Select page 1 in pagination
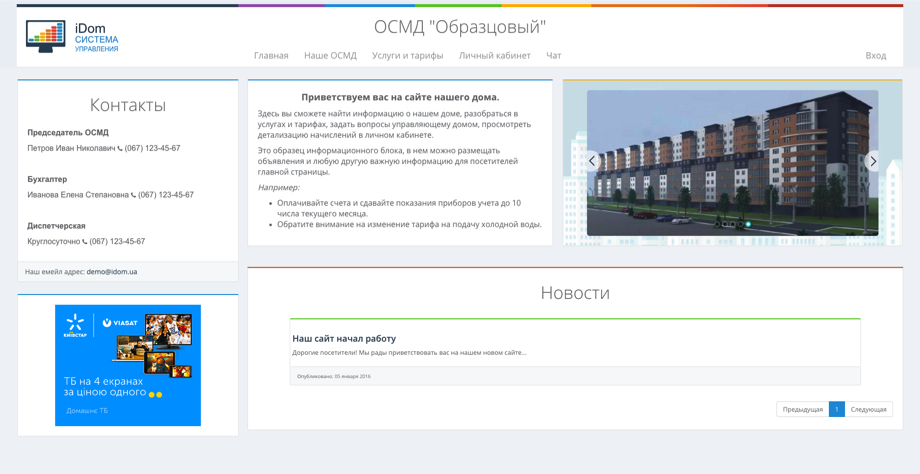This screenshot has height=474, width=920. coord(837,409)
